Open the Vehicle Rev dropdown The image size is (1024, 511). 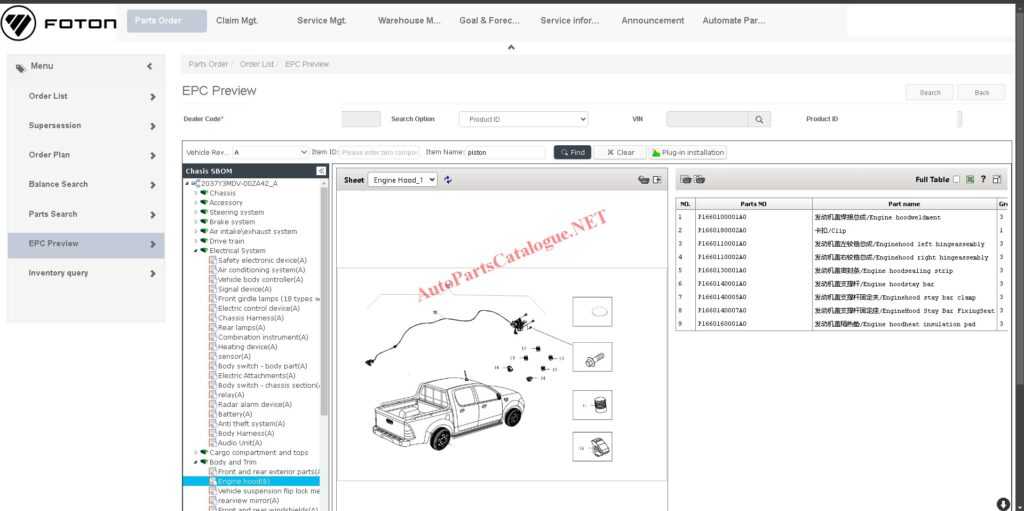tap(270, 153)
